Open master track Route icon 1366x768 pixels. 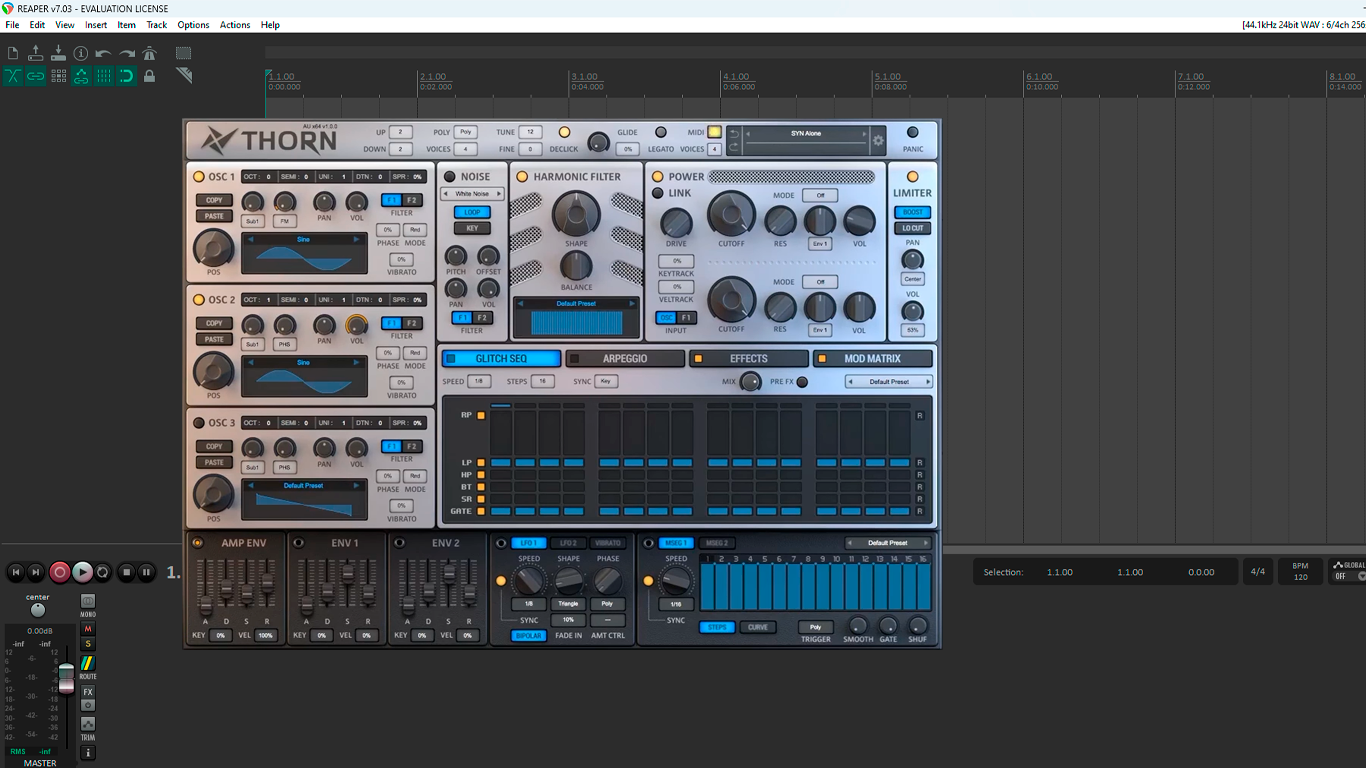pos(88,664)
